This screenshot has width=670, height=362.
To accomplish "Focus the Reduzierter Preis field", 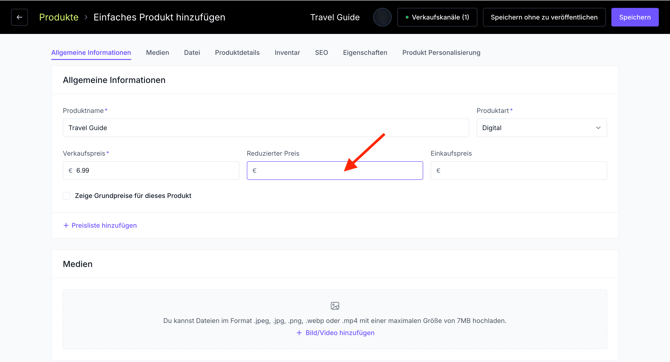I will click(x=335, y=171).
